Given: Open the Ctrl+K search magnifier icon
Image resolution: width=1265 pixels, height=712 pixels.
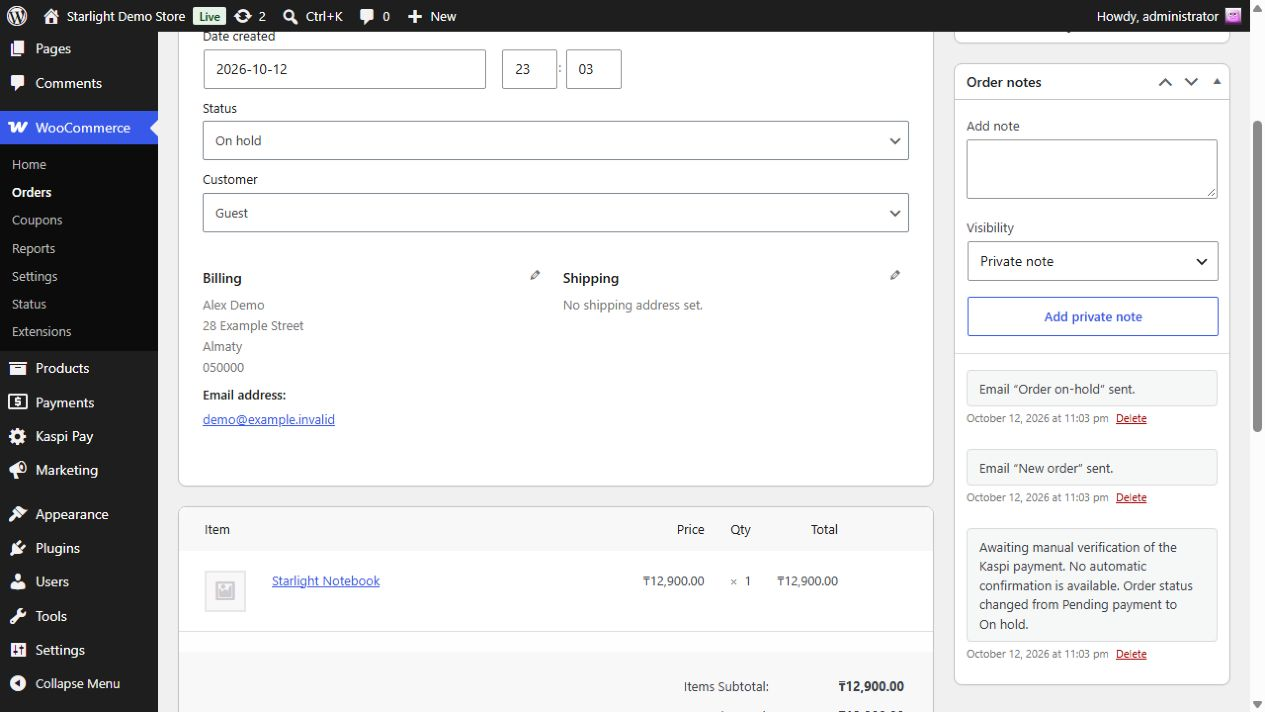Looking at the screenshot, I should 290,16.
